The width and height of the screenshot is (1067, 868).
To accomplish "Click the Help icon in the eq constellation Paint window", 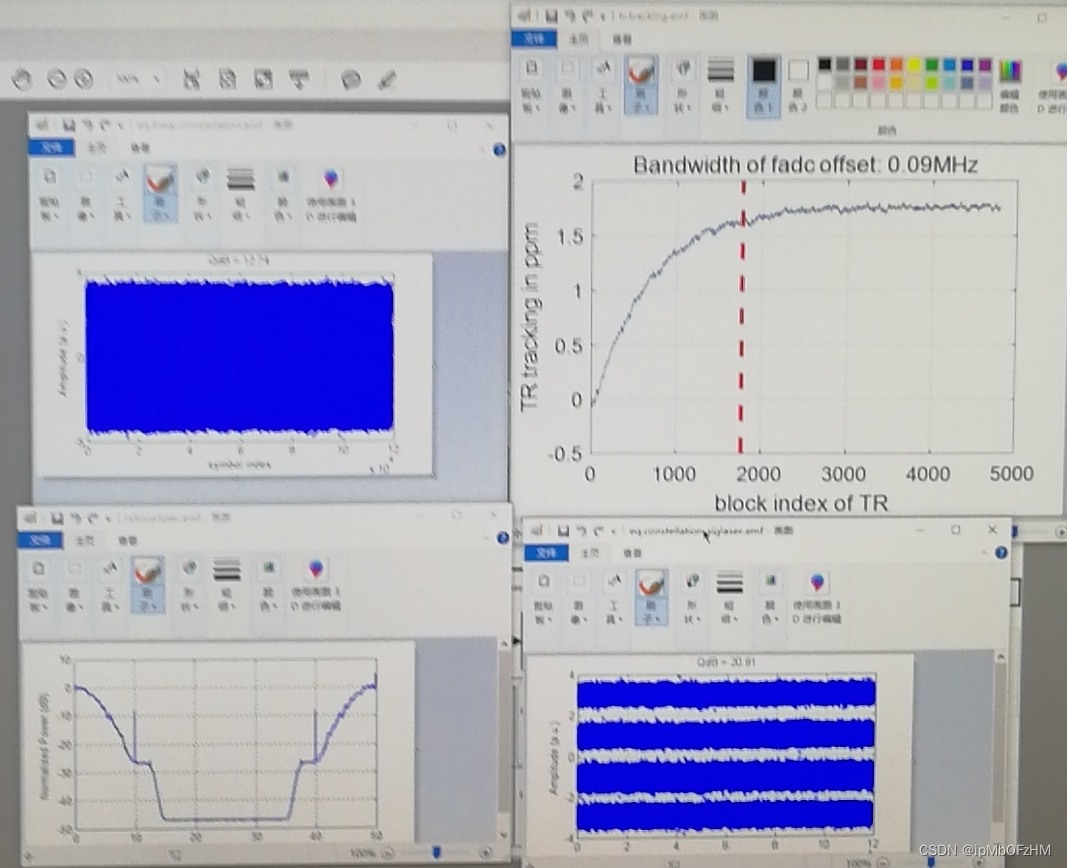I will click(1001, 552).
